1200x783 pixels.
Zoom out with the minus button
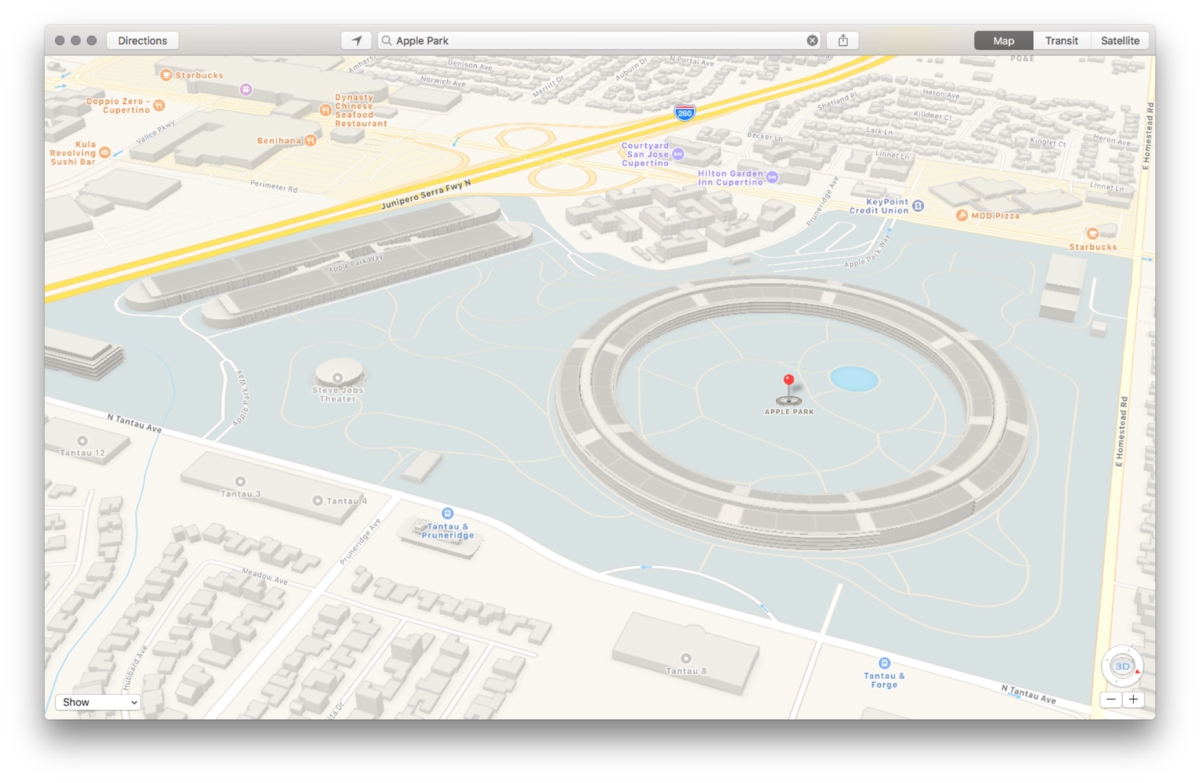pyautogui.click(x=1110, y=700)
